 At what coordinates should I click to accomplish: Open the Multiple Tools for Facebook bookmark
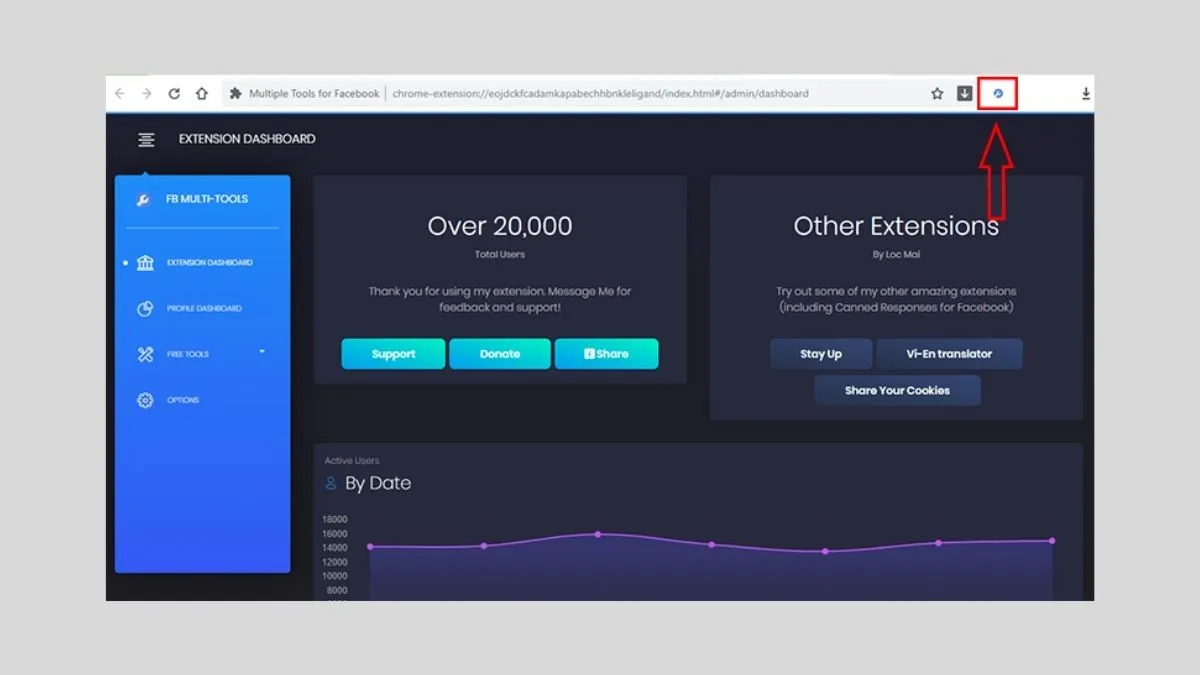tap(305, 92)
